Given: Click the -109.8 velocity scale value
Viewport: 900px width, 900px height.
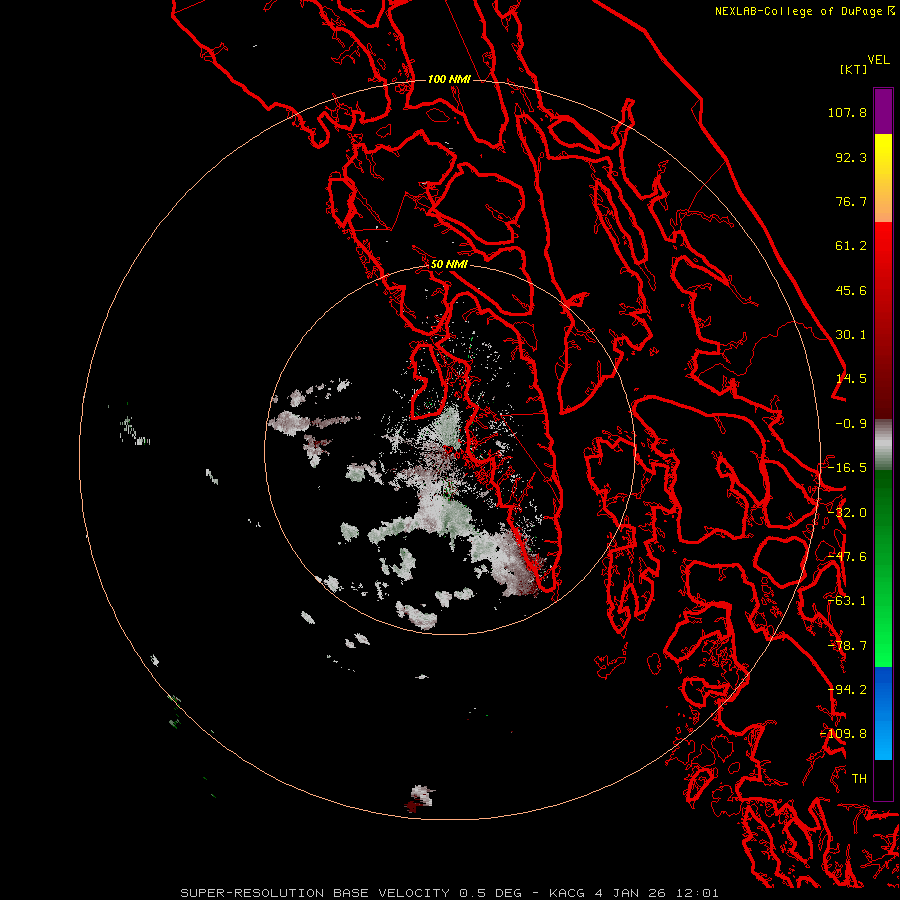Looking at the screenshot, I should (843, 734).
